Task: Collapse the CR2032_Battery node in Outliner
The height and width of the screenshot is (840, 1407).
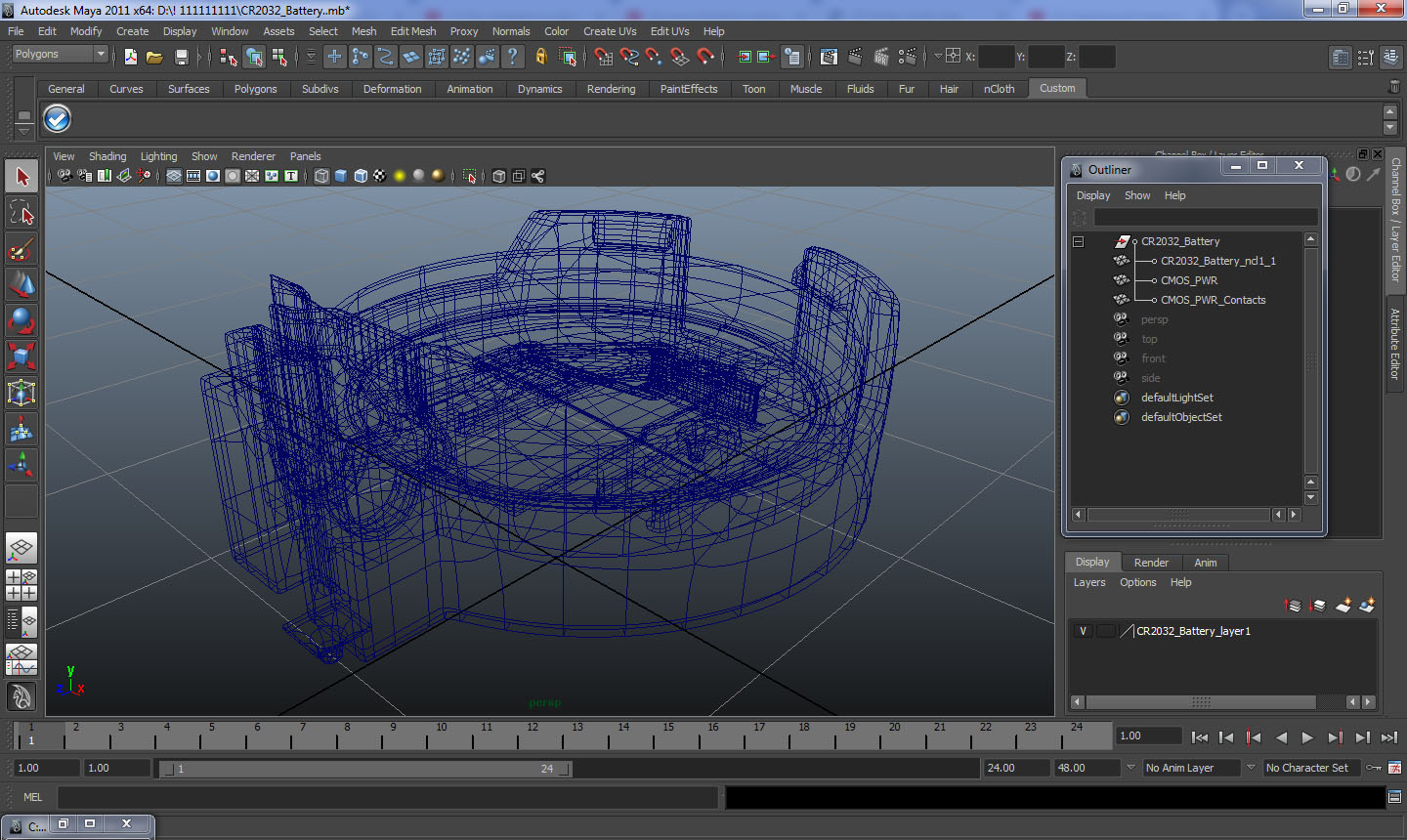Action: click(x=1079, y=241)
